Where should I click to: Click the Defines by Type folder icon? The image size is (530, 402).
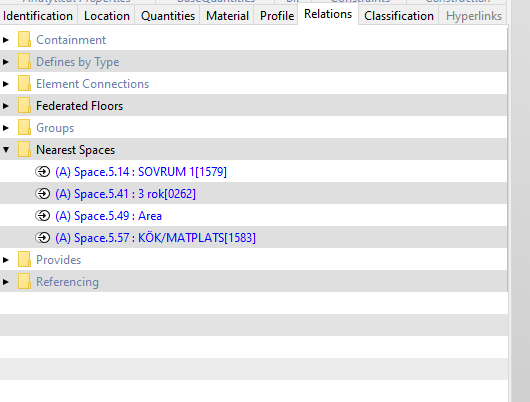[x=24, y=62]
